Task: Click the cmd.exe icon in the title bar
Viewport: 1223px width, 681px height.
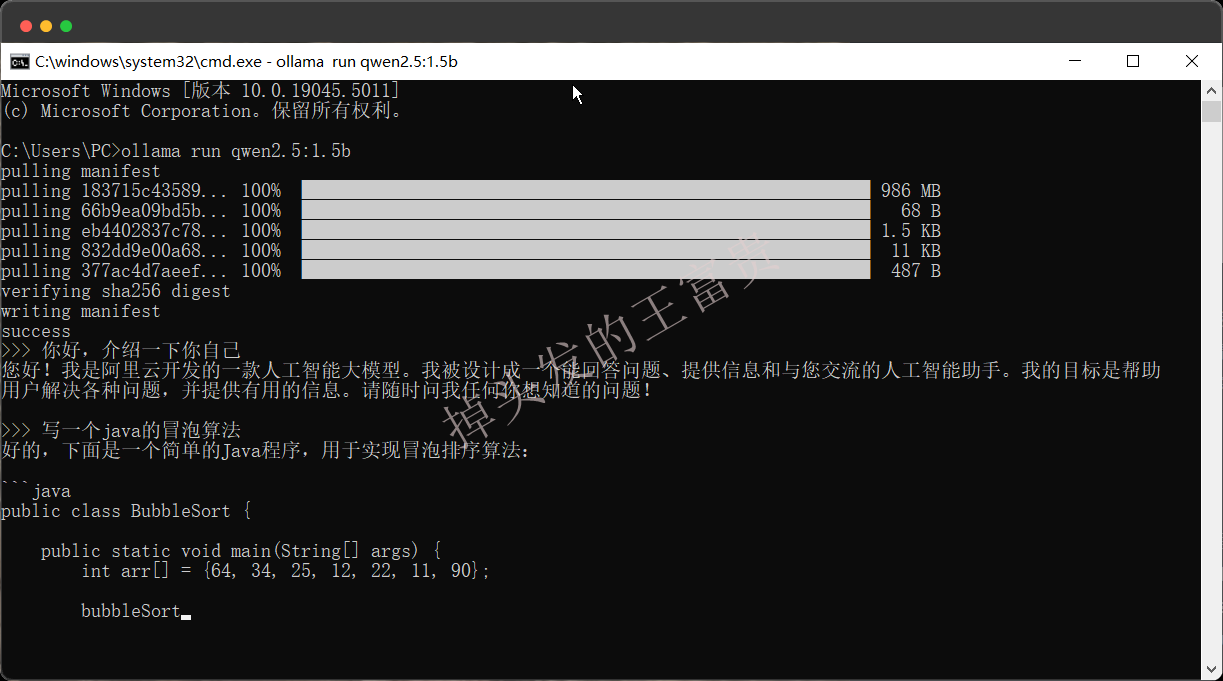Action: coord(19,61)
